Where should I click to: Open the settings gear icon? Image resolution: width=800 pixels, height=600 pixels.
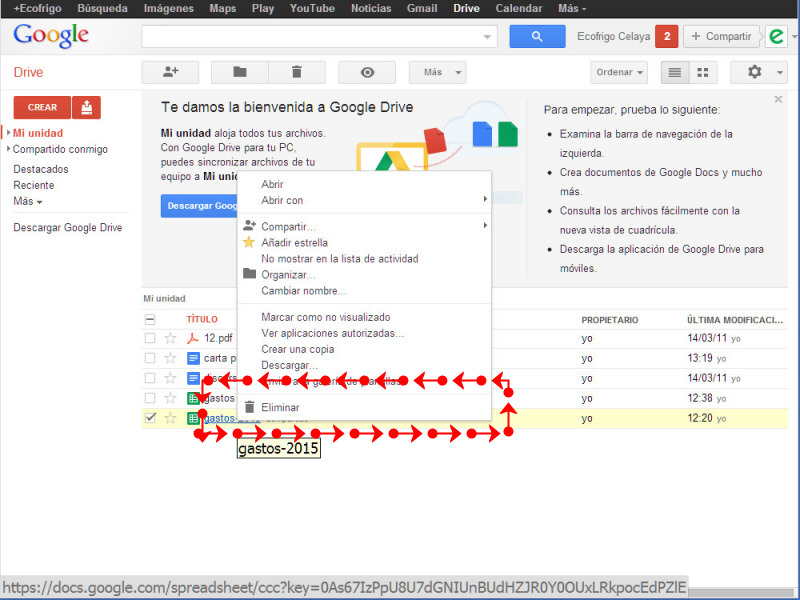pos(754,72)
